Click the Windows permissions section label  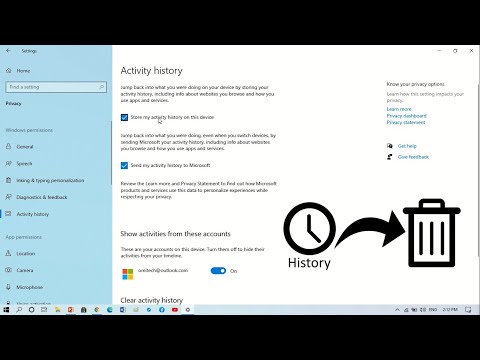coord(29,130)
